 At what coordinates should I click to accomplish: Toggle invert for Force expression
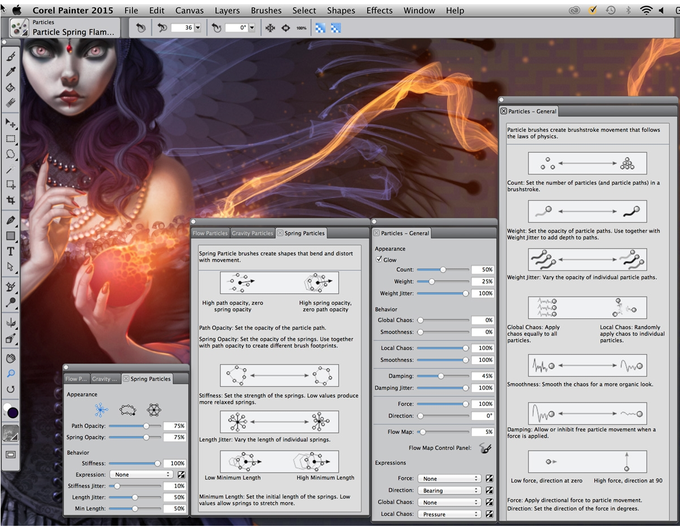point(489,478)
